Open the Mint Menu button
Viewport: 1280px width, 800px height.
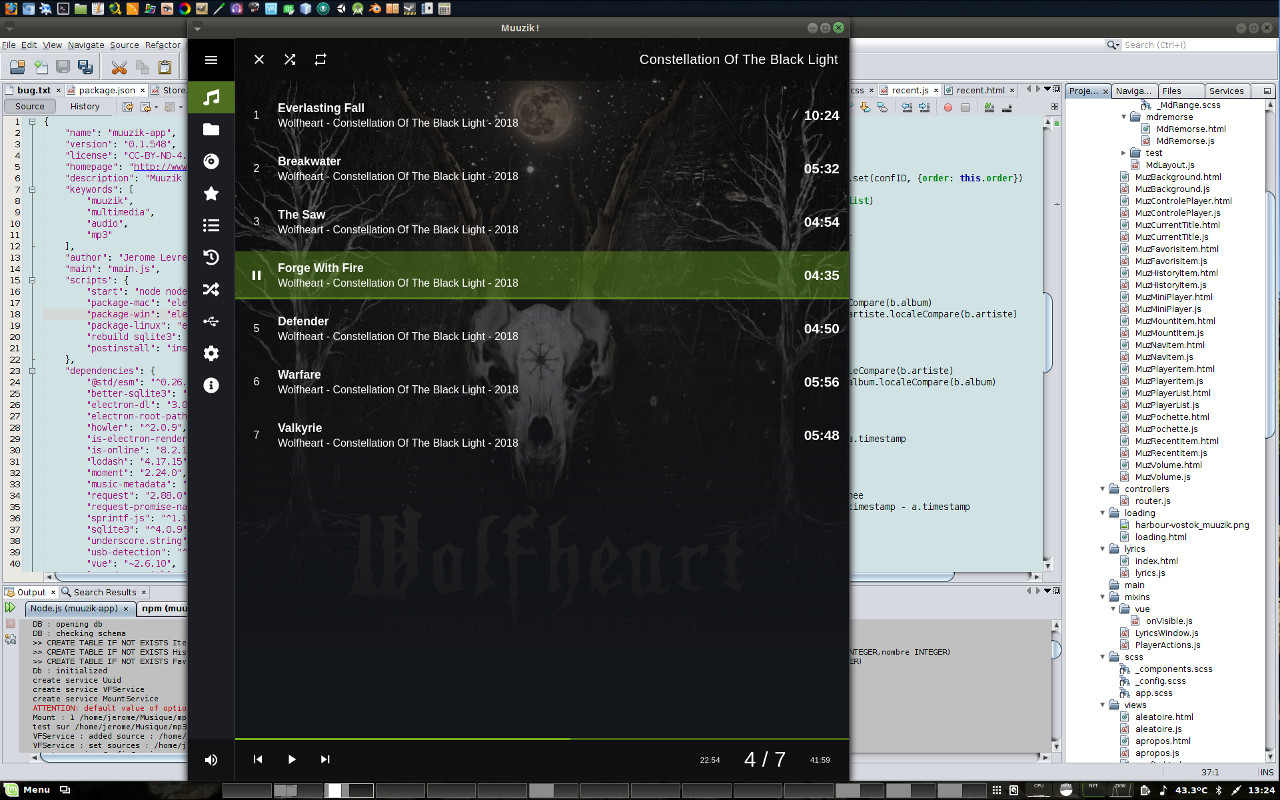click(x=27, y=790)
